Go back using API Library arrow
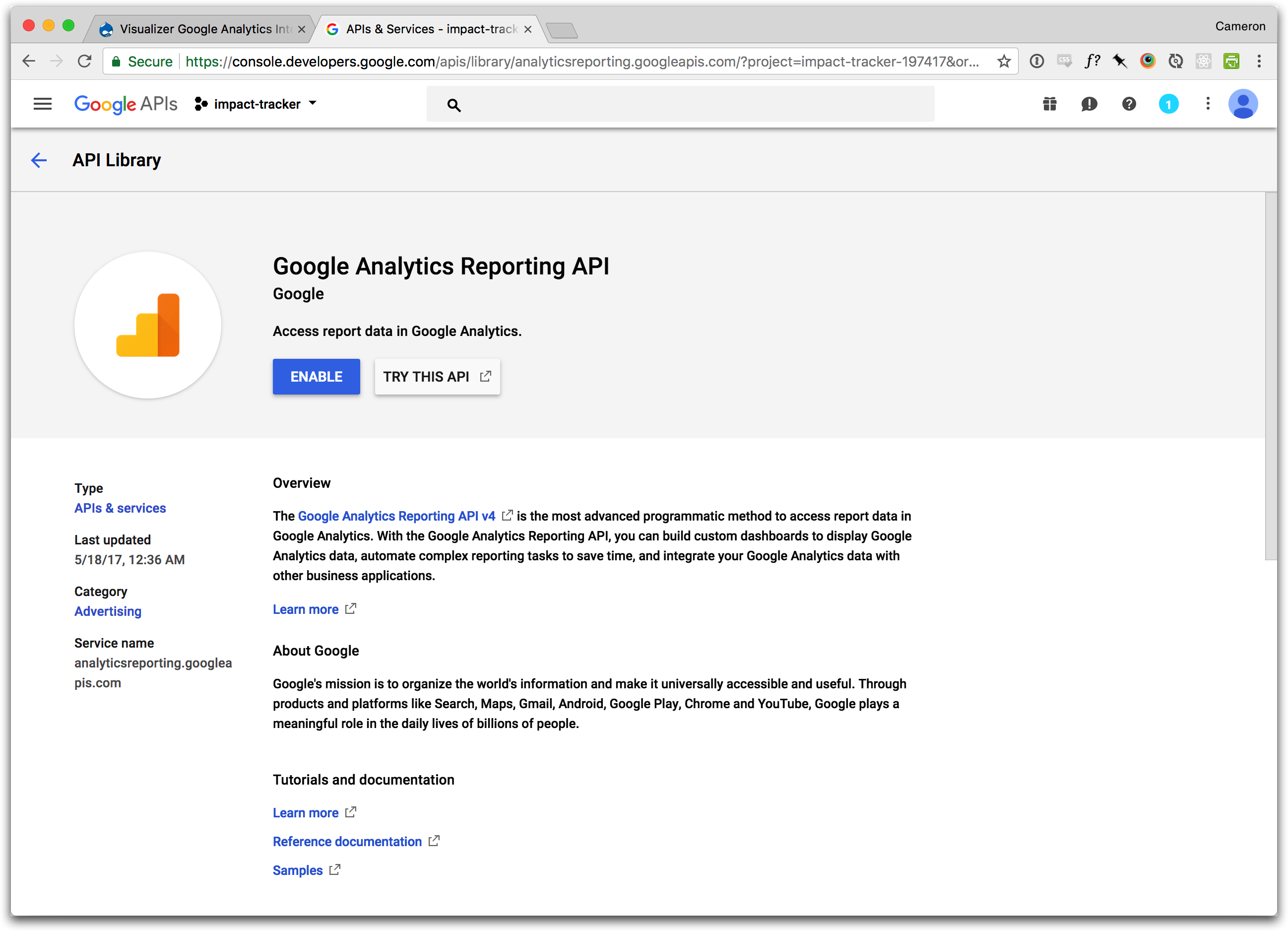This screenshot has width=1288, height=931. [39, 160]
